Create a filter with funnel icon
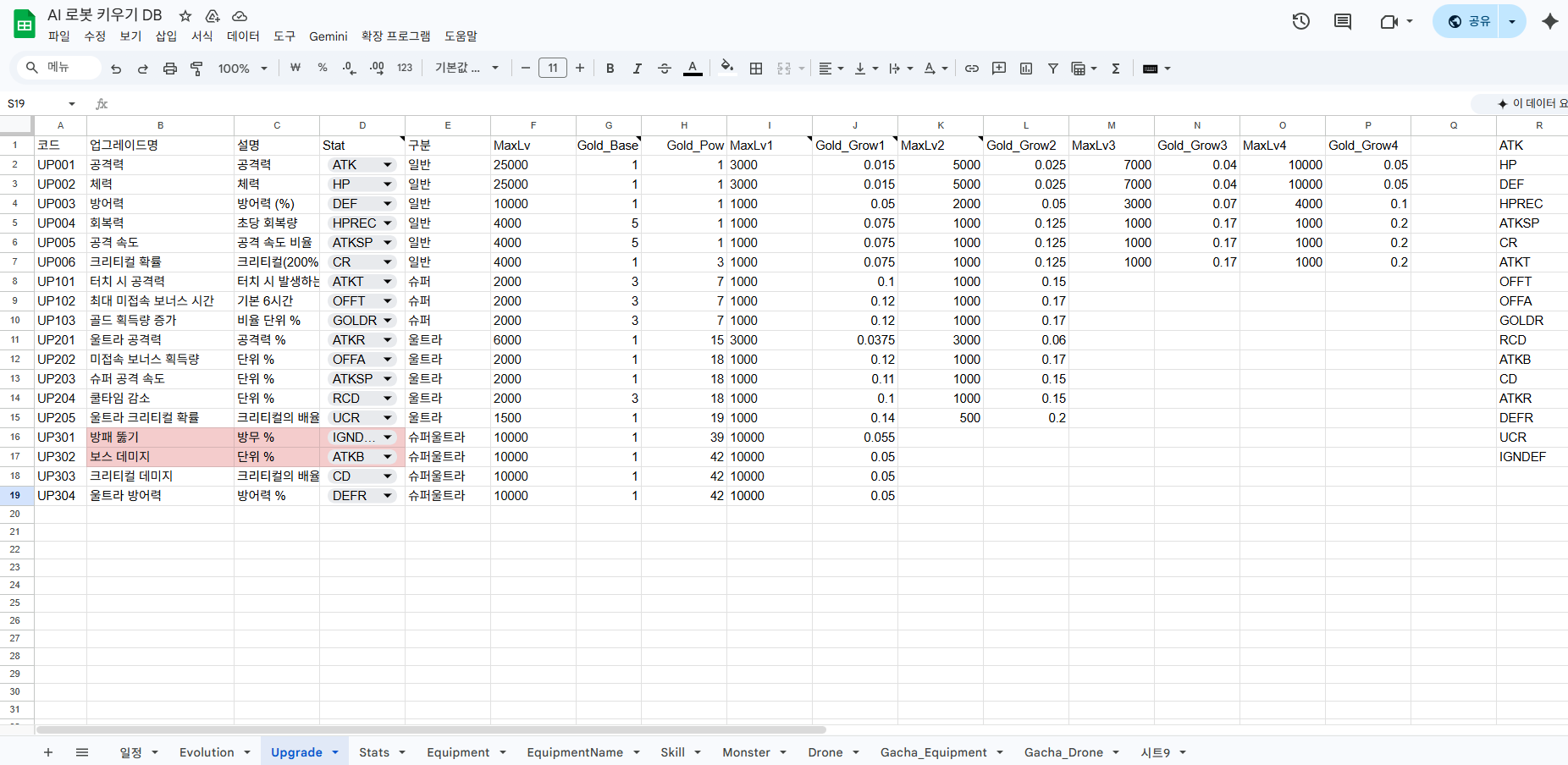The height and width of the screenshot is (765, 1568). coord(1053,69)
